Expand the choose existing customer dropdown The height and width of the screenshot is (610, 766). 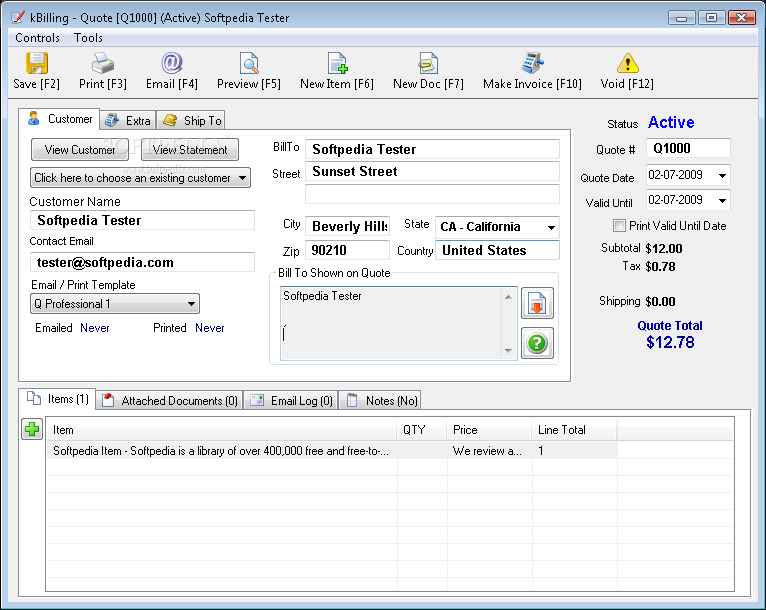coord(140,178)
